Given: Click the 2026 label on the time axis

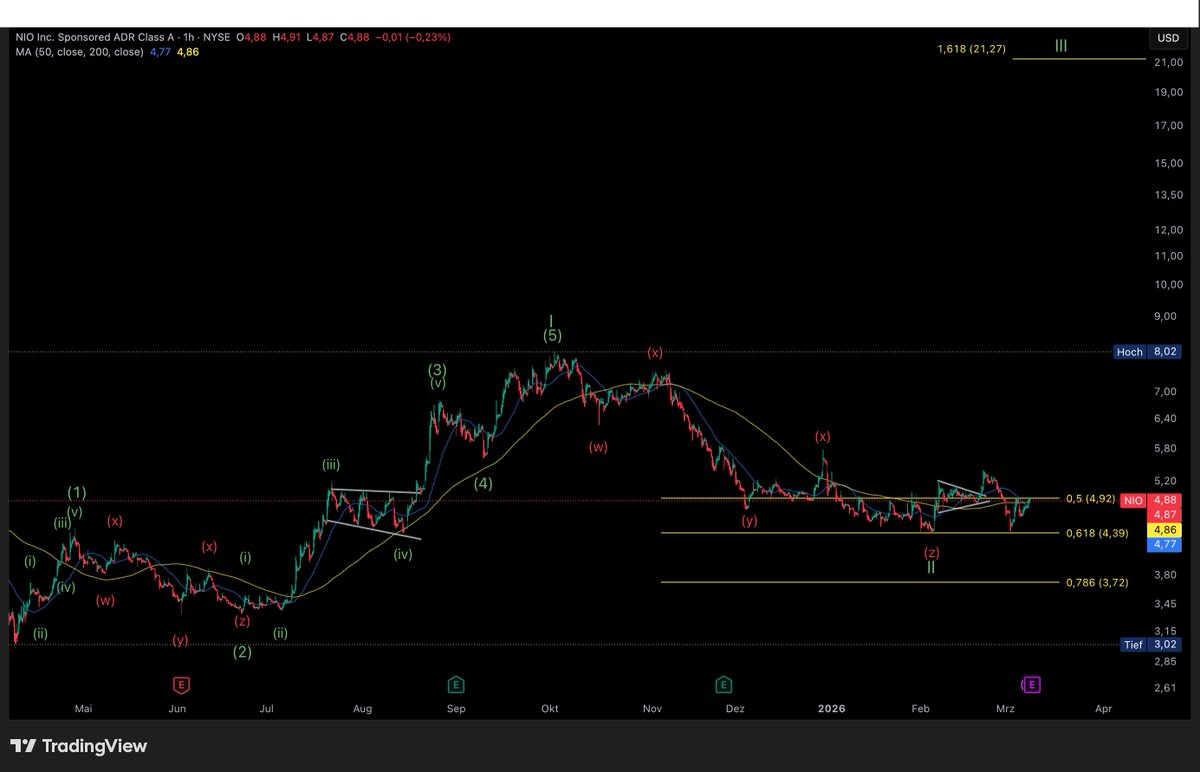Looking at the screenshot, I should pyautogui.click(x=831, y=708).
